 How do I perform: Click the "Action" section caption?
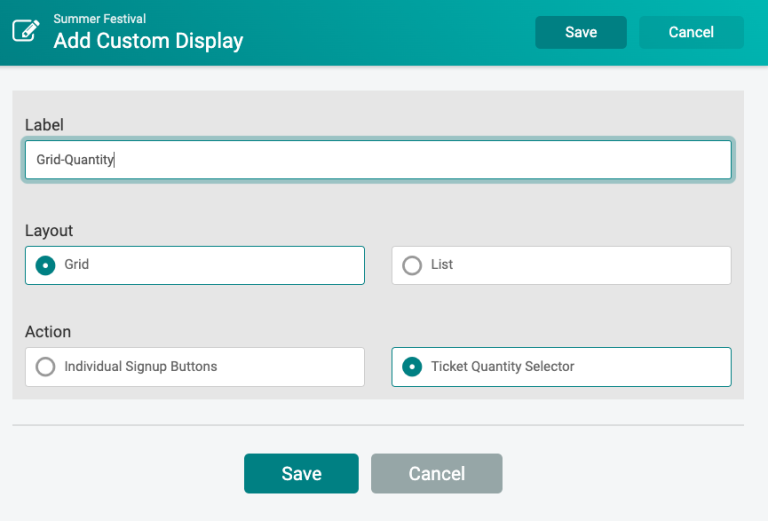click(x=48, y=332)
